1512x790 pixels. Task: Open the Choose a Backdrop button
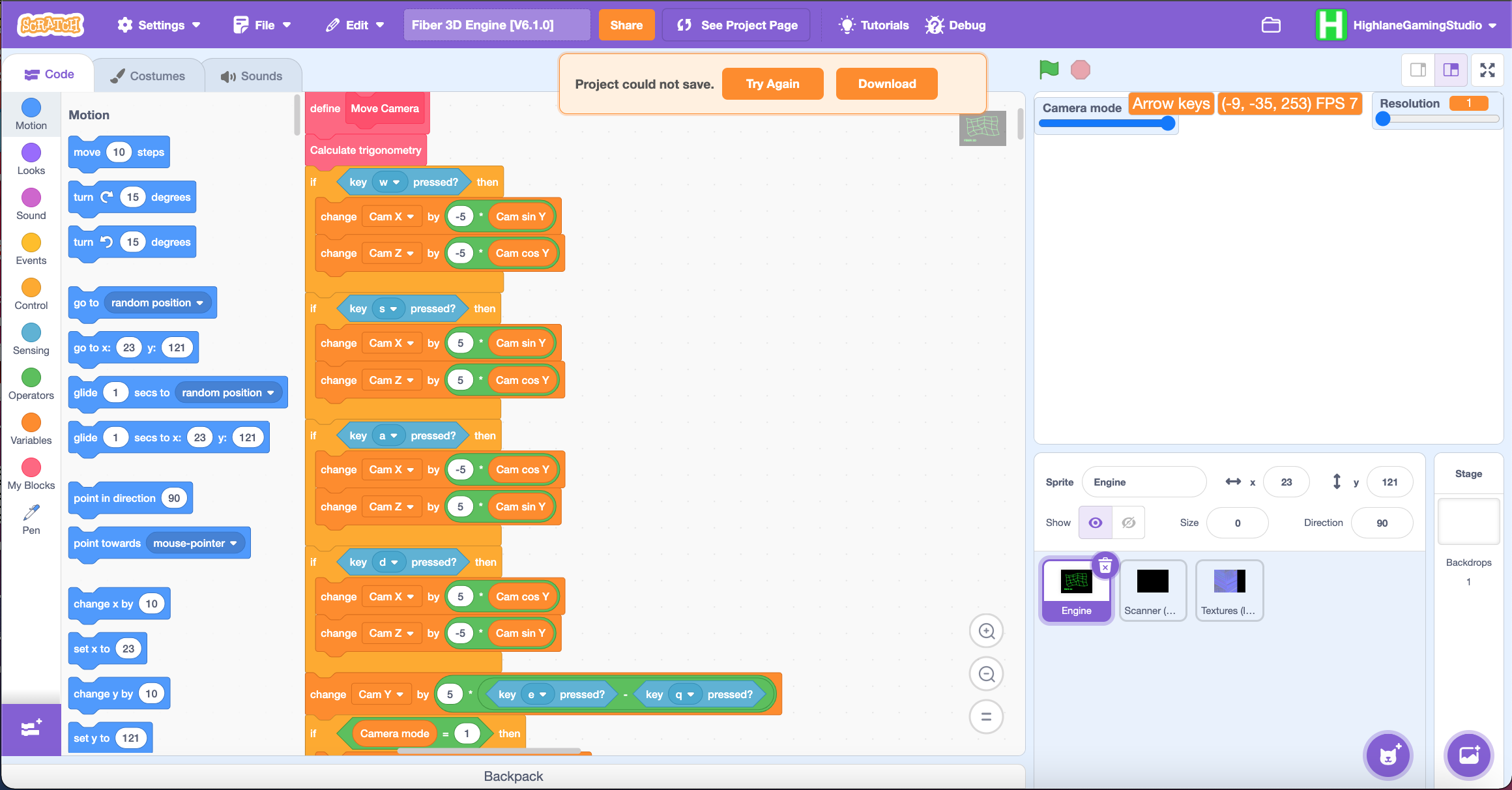[x=1469, y=755]
